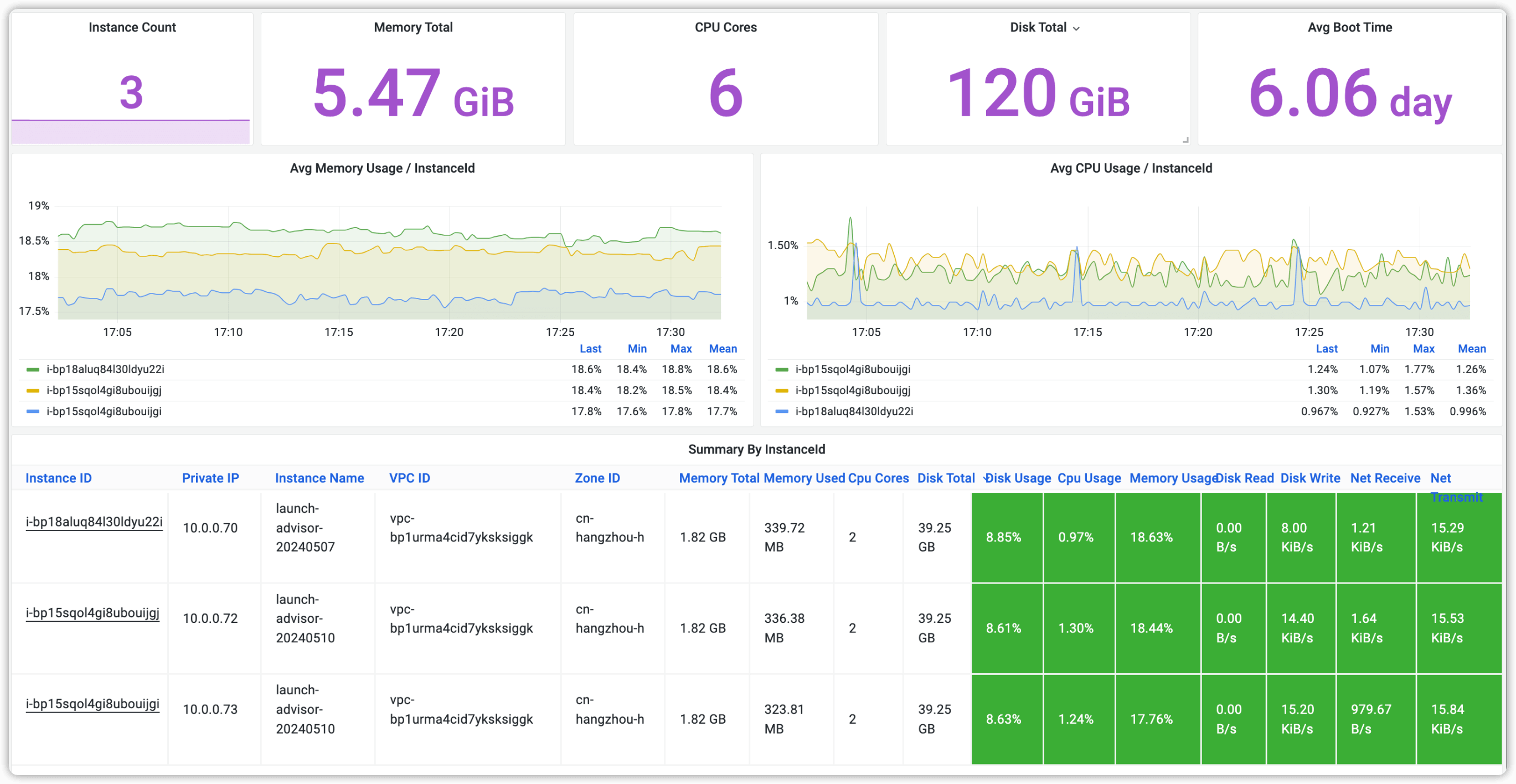Click the 15.84 KiB/s net transmit cell
The image size is (1516, 784).
[1459, 720]
